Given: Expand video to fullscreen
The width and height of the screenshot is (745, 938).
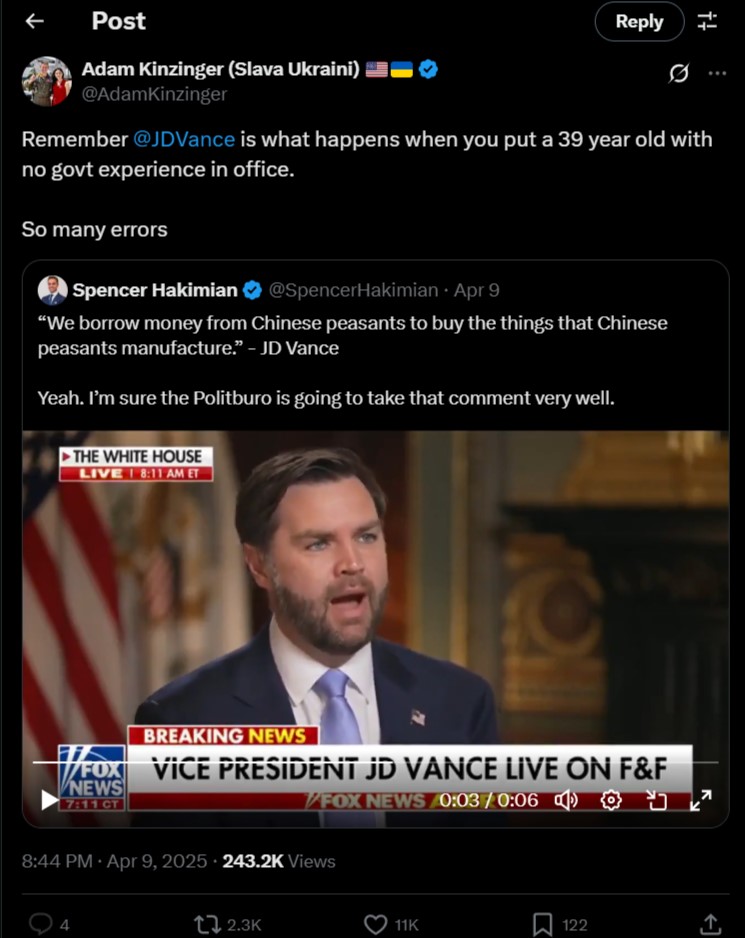Looking at the screenshot, I should tap(701, 799).
